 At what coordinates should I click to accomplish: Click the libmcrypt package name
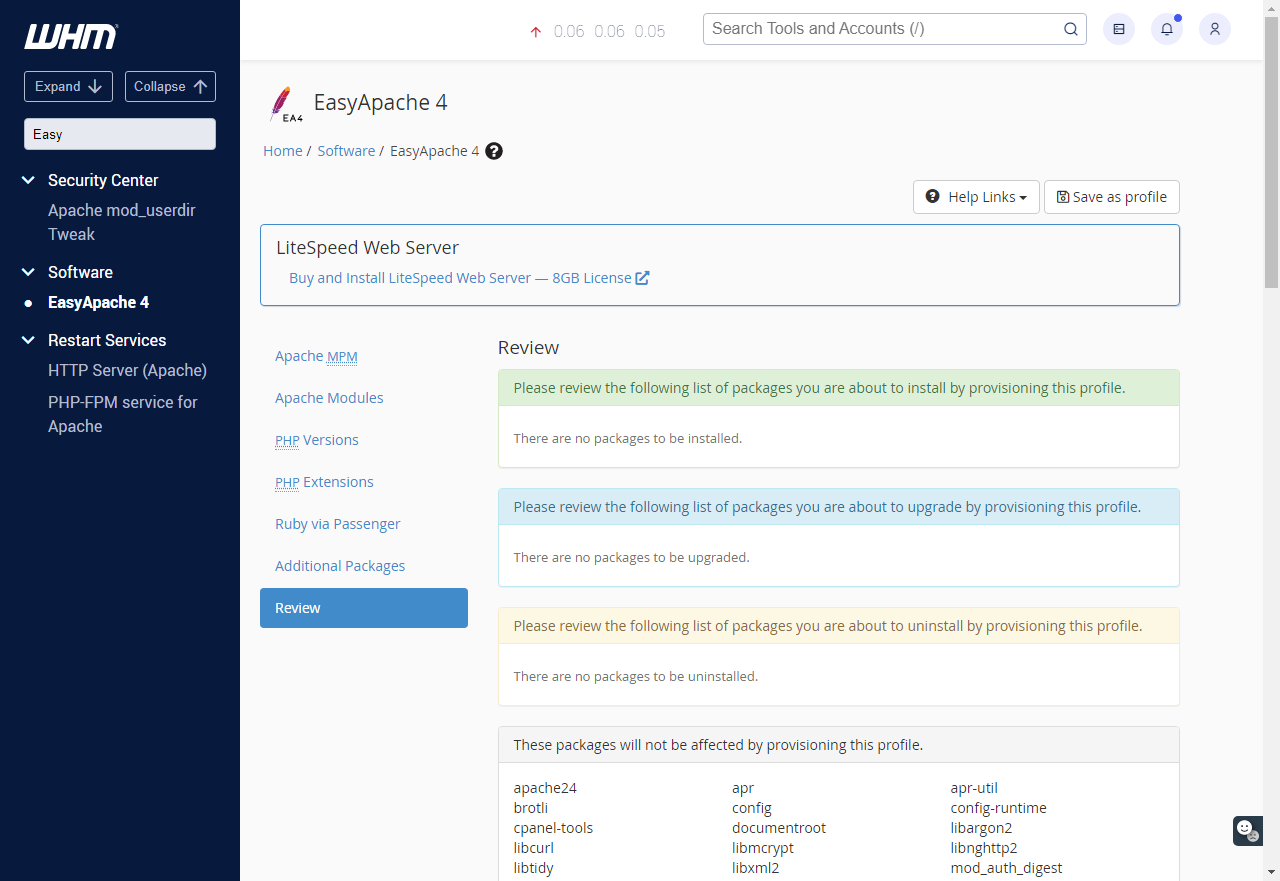click(x=763, y=848)
